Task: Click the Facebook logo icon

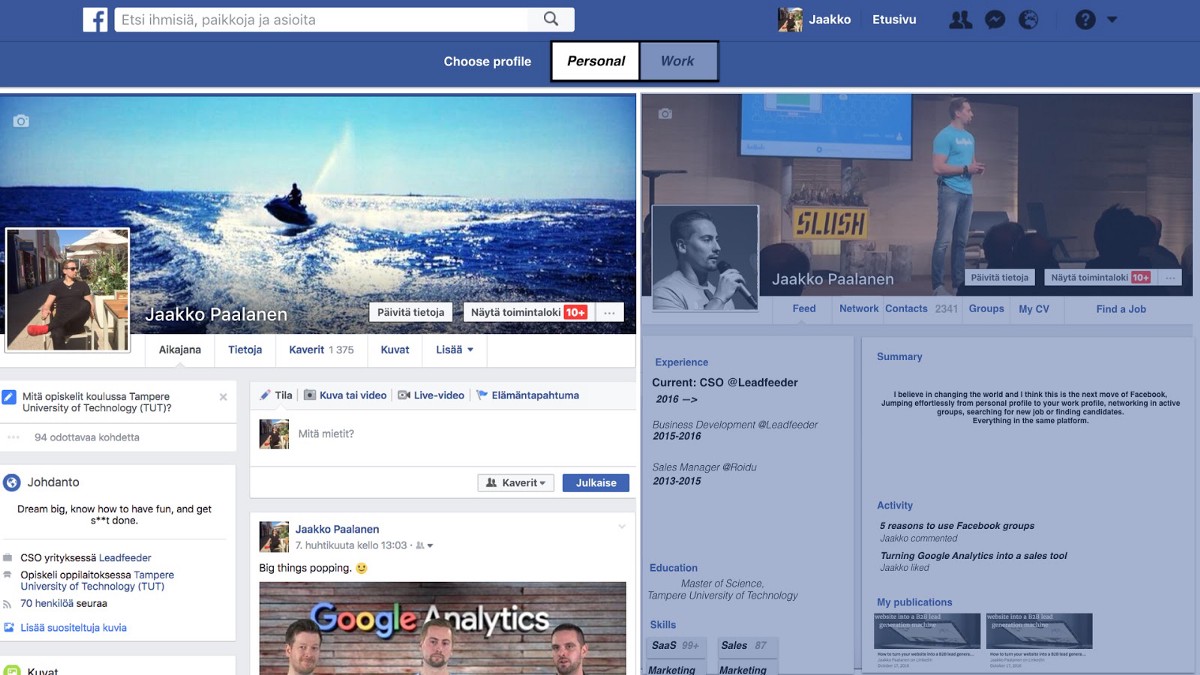Action: click(x=95, y=20)
